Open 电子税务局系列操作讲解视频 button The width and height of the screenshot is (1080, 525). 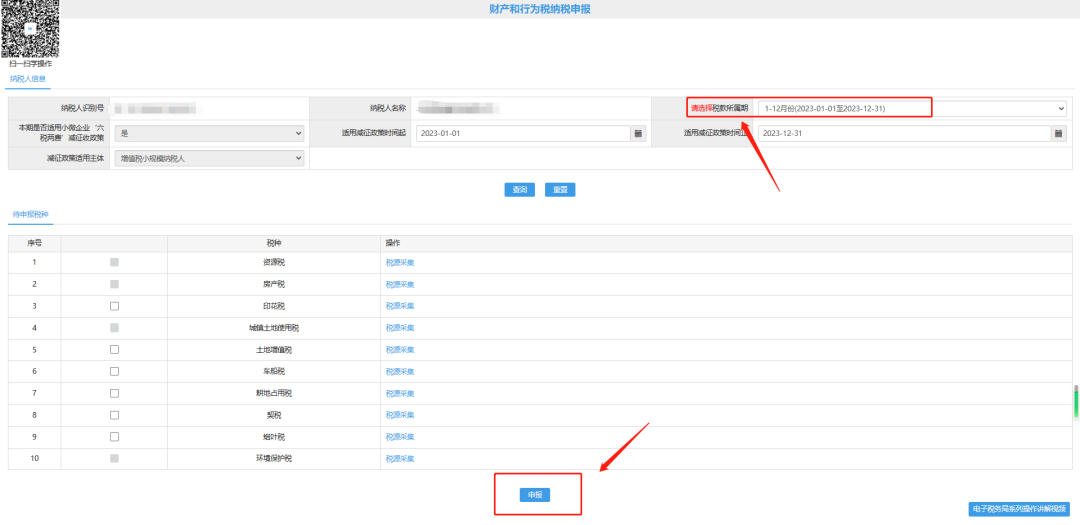click(x=1021, y=509)
